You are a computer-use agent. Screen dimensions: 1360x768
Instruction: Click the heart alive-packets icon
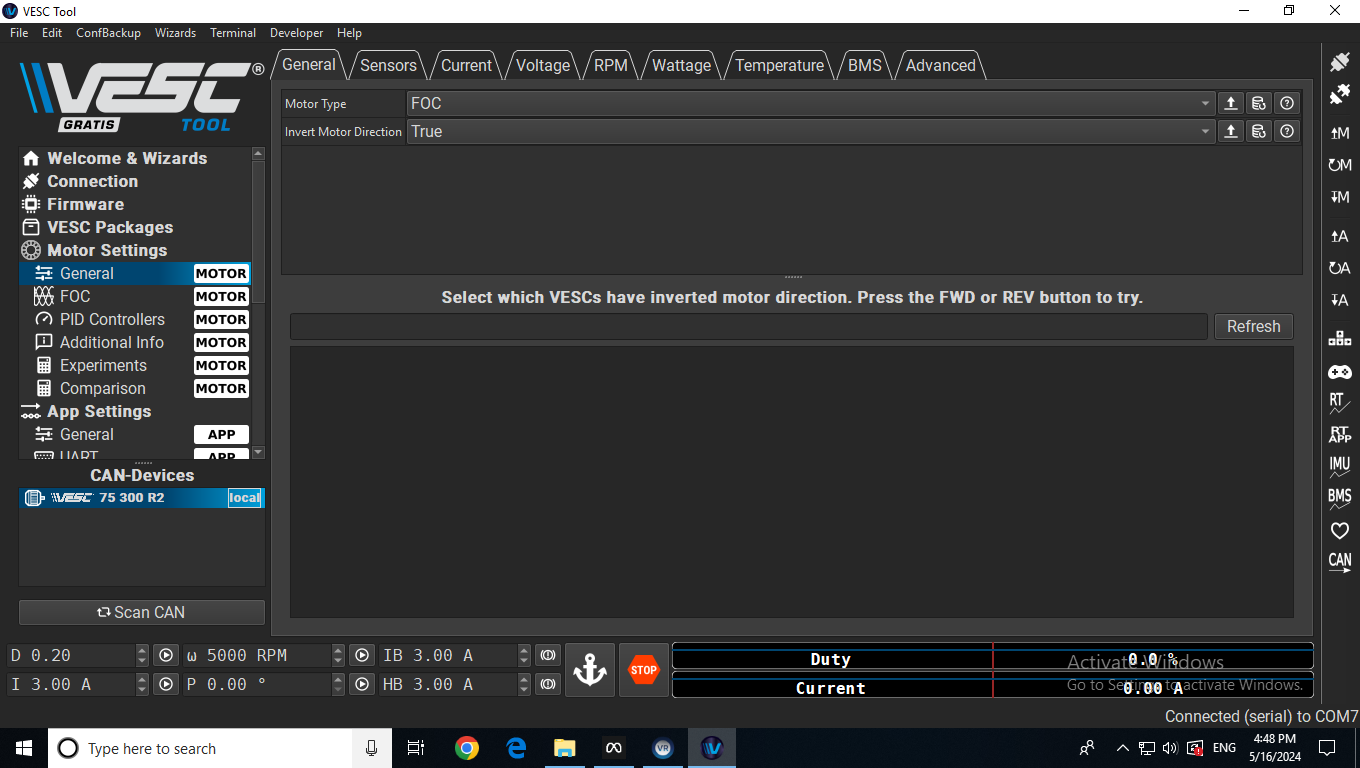[x=1339, y=531]
